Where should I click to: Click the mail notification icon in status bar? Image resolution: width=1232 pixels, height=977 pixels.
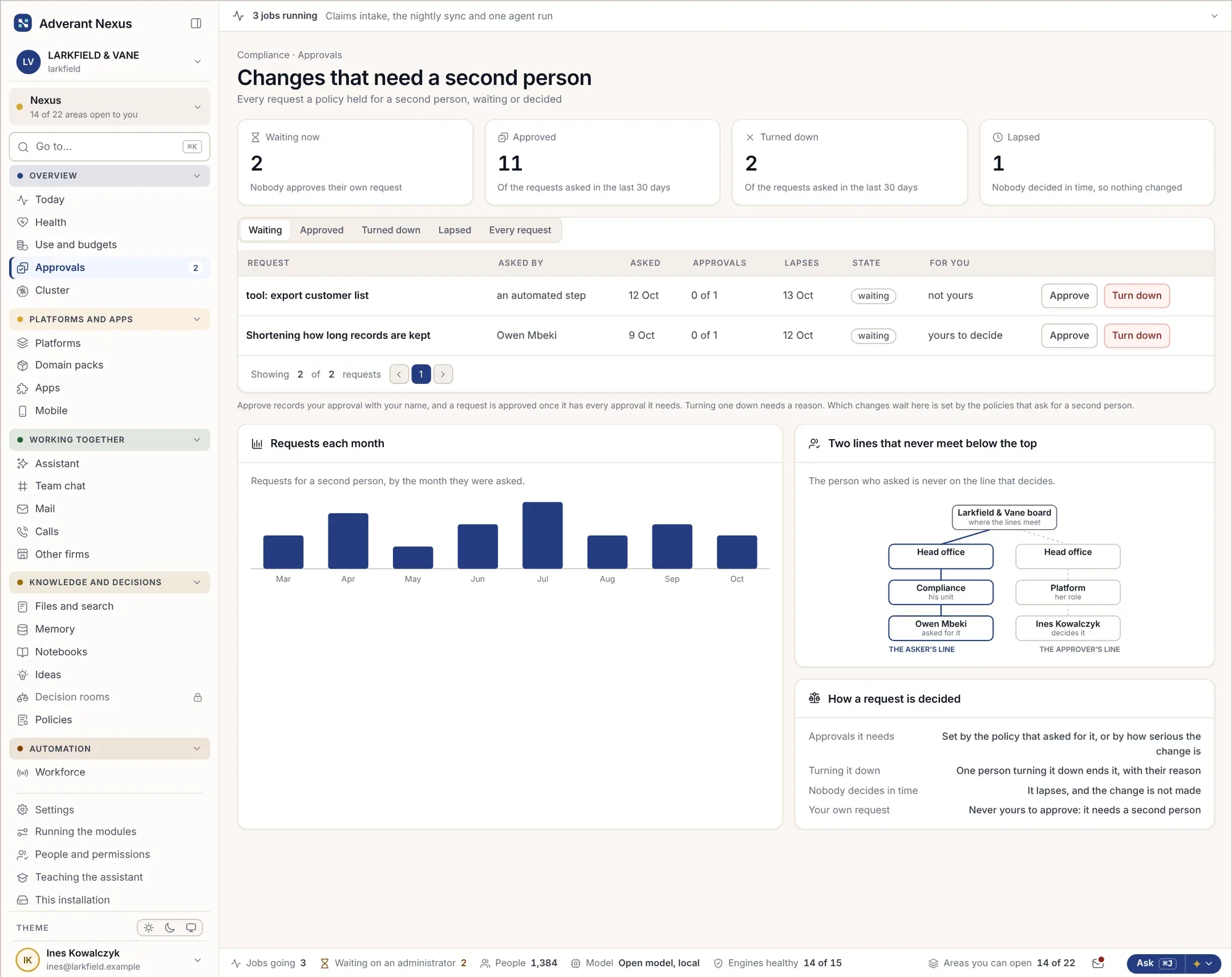tap(1098, 963)
